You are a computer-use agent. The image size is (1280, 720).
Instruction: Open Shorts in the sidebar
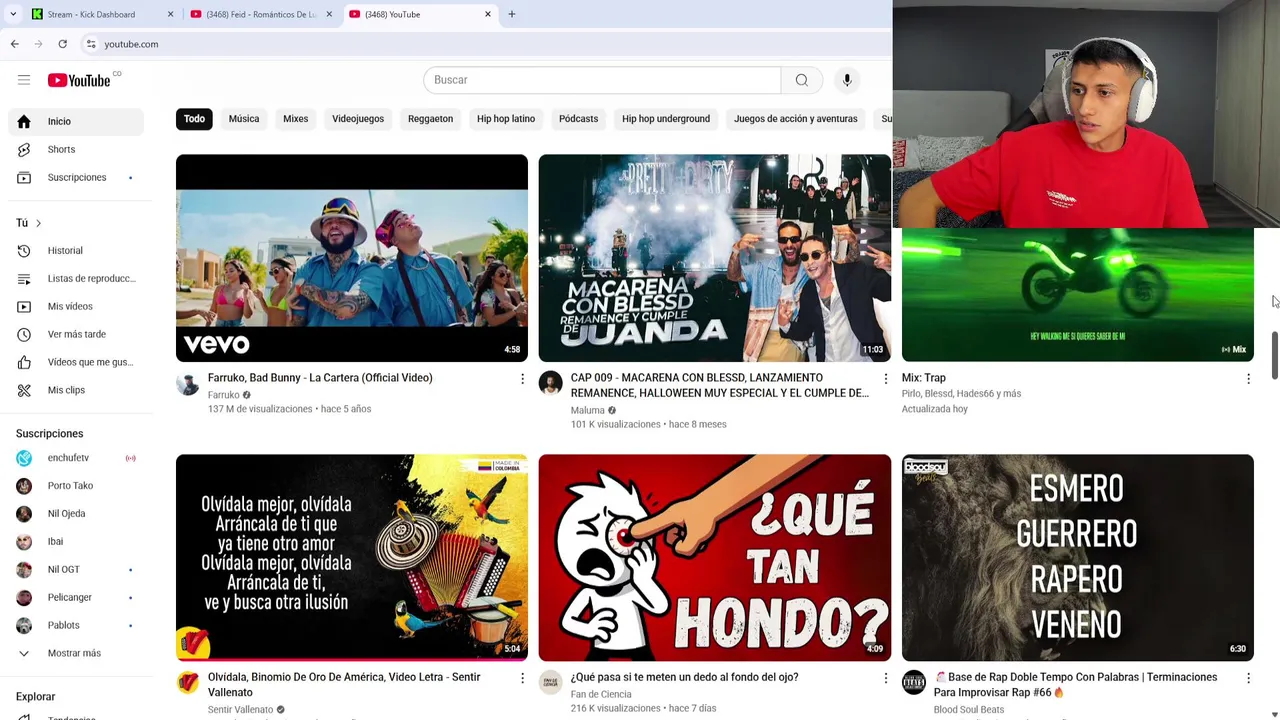(76, 149)
